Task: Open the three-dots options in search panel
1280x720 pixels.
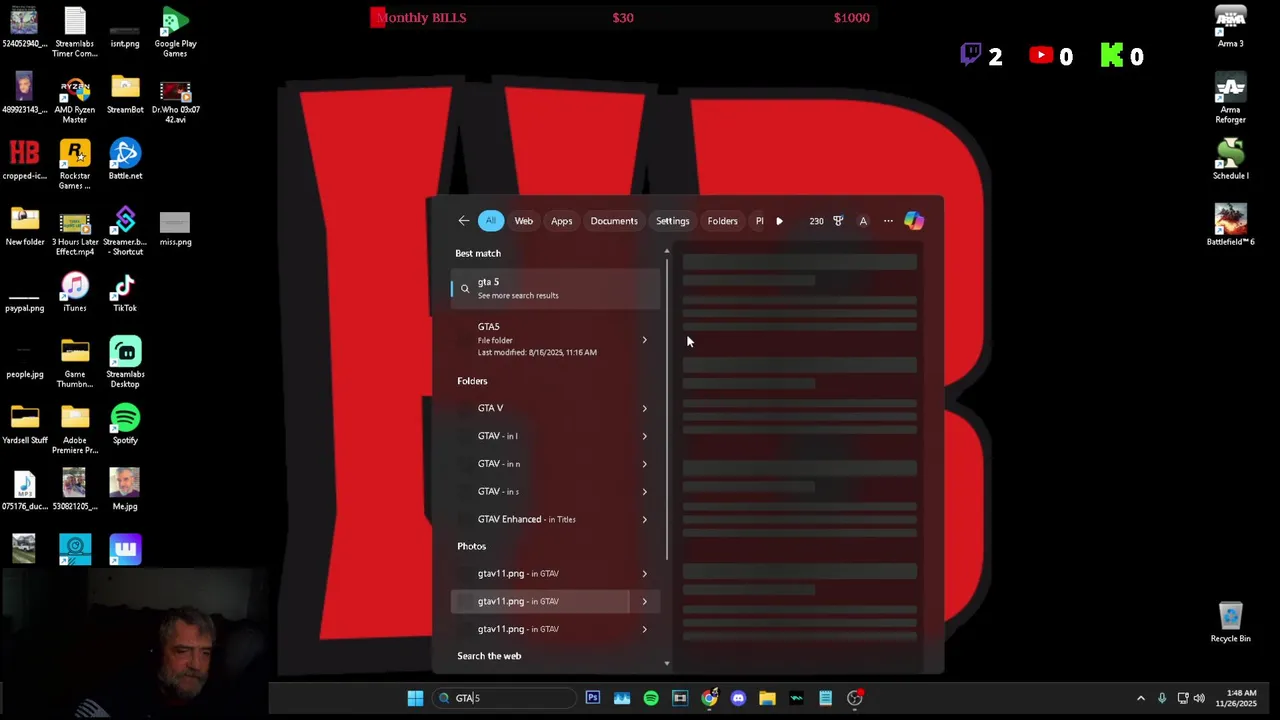Action: (888, 221)
